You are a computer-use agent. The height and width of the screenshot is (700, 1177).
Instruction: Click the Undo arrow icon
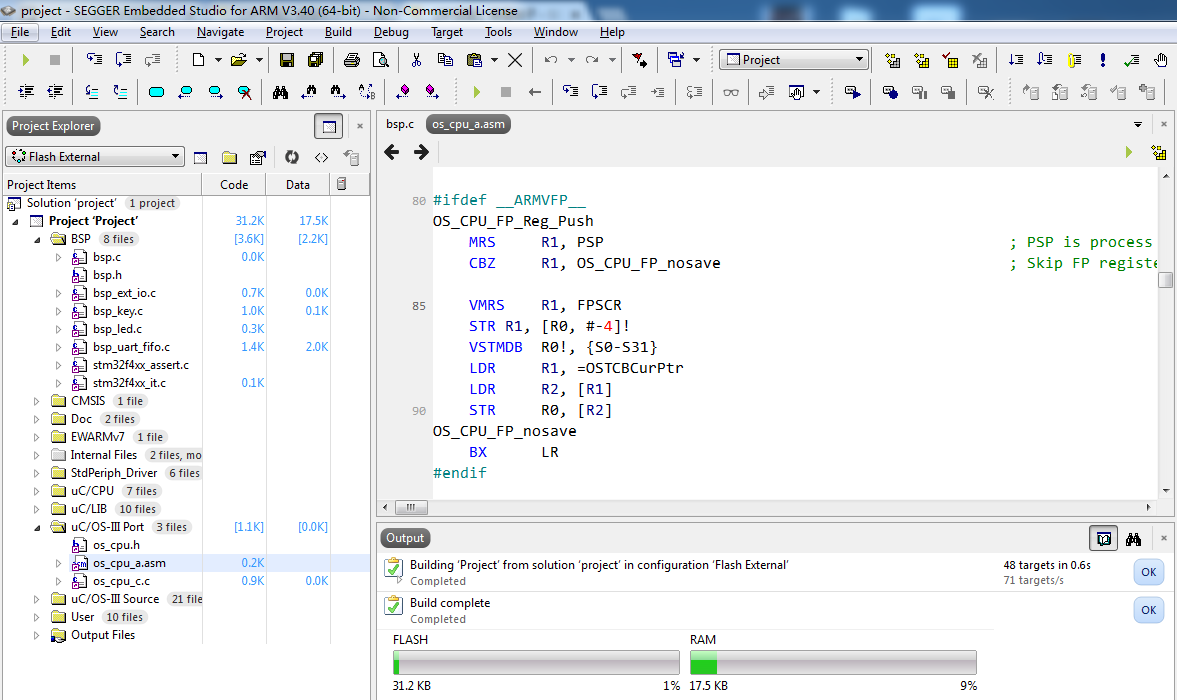(x=551, y=60)
